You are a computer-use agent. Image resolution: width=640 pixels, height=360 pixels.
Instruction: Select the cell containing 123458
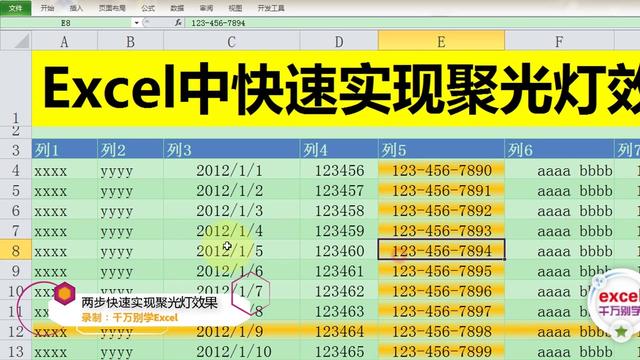pos(339,210)
